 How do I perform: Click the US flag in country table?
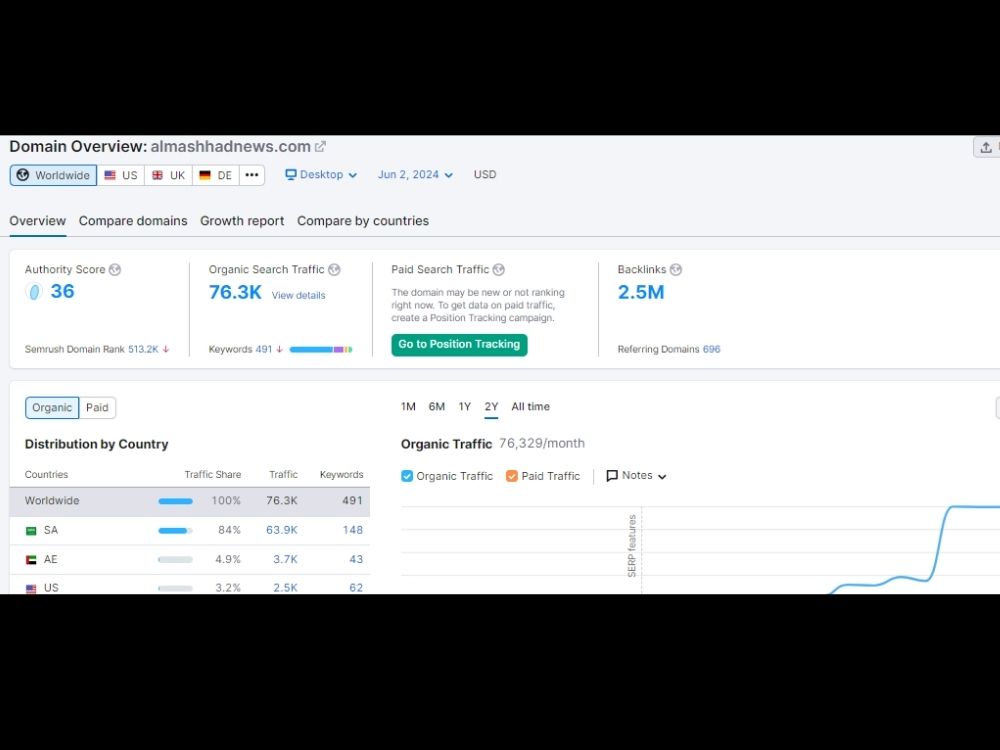[x=31, y=589]
